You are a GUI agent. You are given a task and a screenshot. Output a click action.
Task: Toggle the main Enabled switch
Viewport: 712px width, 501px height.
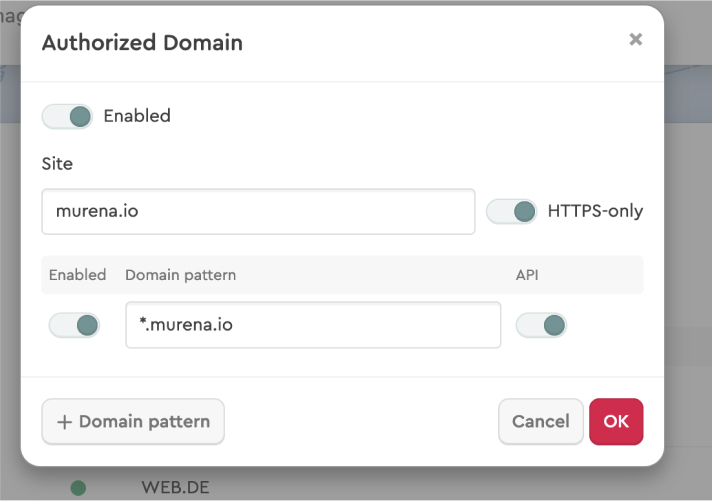(67, 116)
